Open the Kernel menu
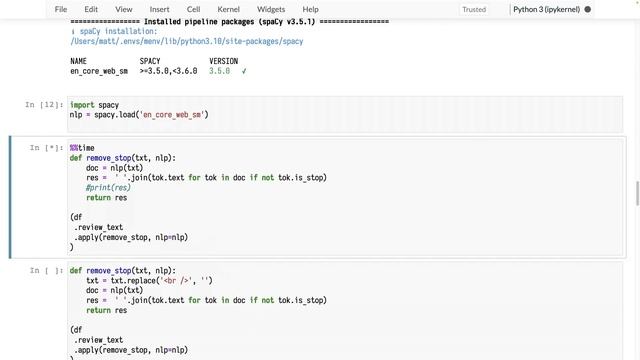The width and height of the screenshot is (640, 360). click(x=229, y=9)
